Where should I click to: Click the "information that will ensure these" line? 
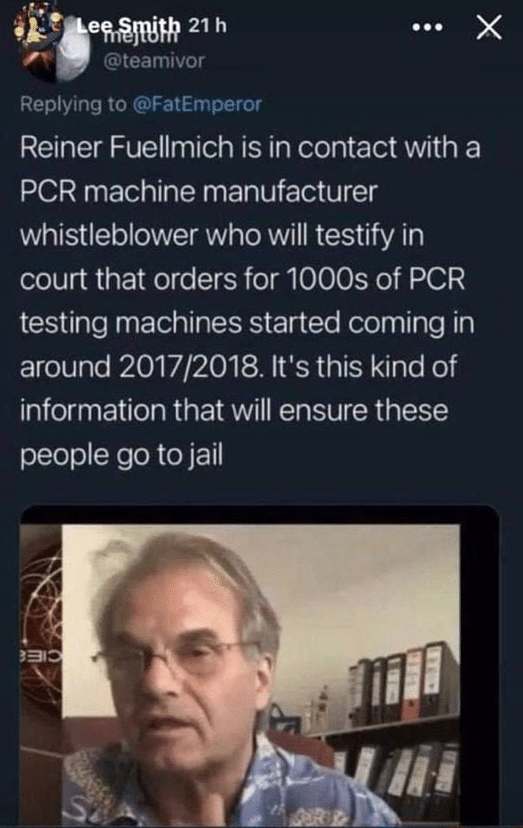(x=234, y=410)
